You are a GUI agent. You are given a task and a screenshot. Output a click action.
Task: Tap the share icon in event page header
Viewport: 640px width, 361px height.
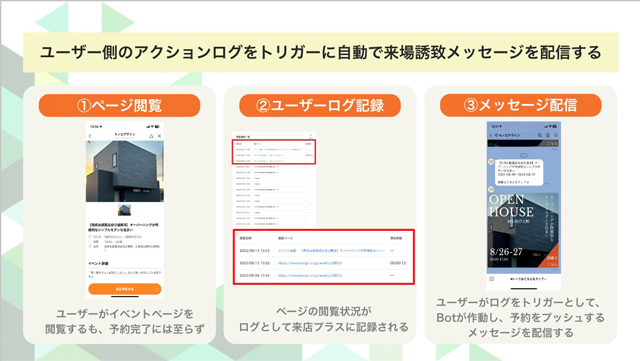[151, 136]
